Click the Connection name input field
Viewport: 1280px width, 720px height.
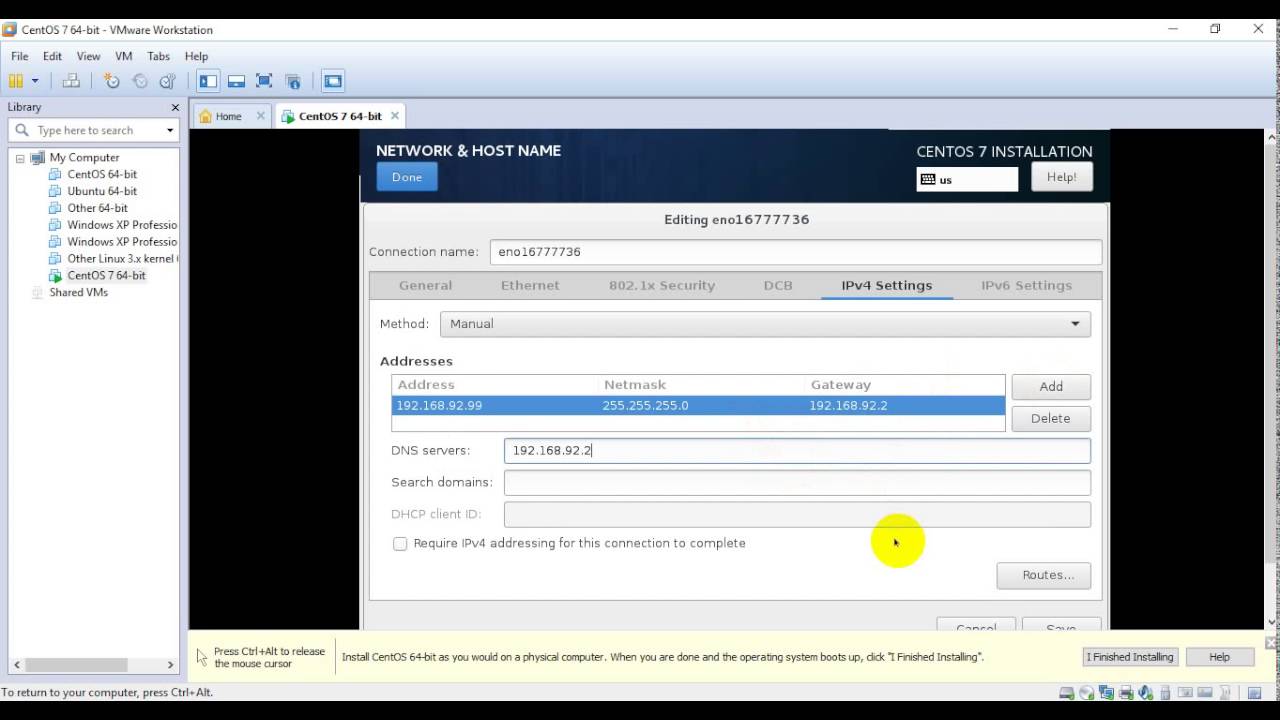coord(796,252)
